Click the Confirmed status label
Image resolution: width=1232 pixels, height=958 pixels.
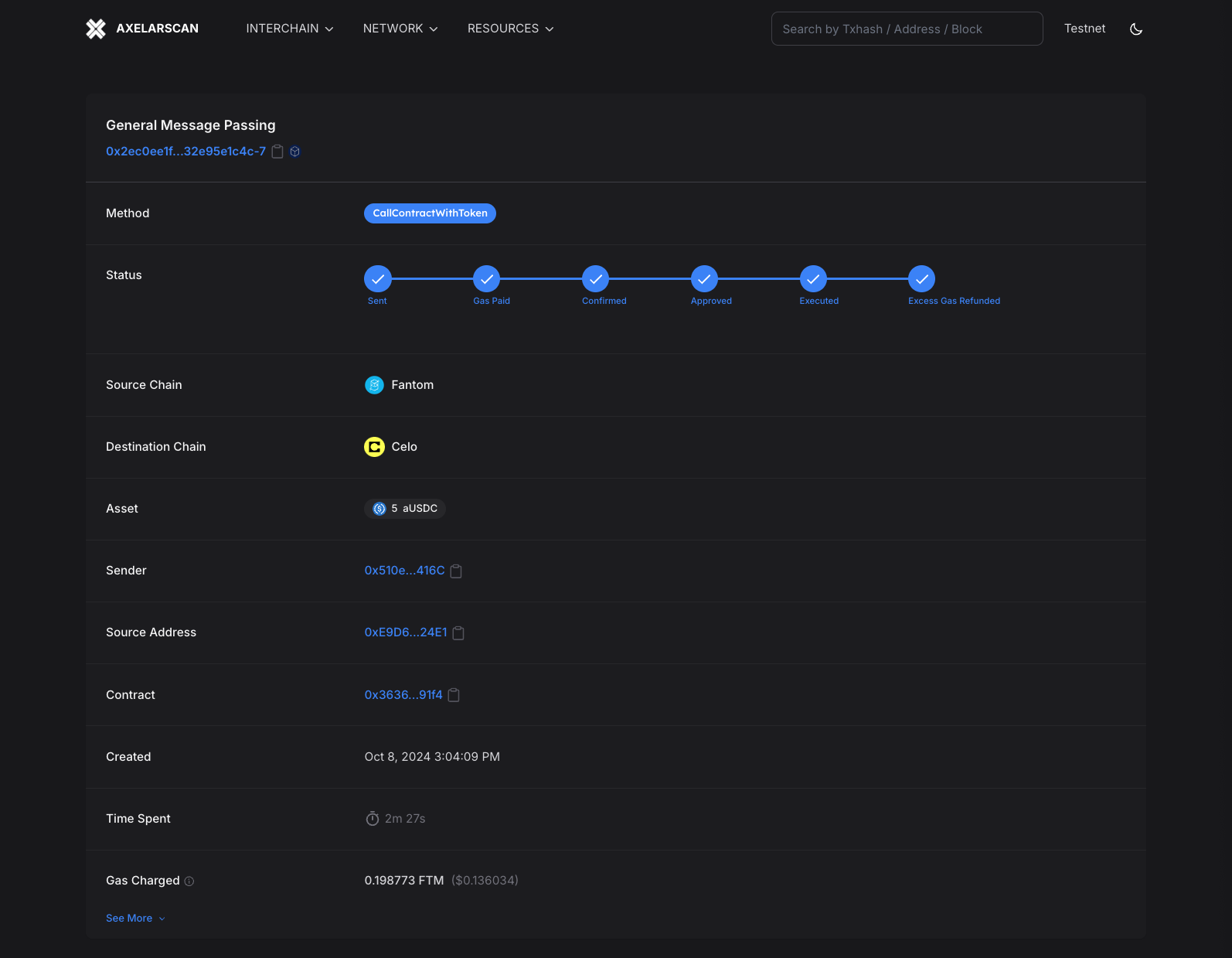[x=604, y=301]
